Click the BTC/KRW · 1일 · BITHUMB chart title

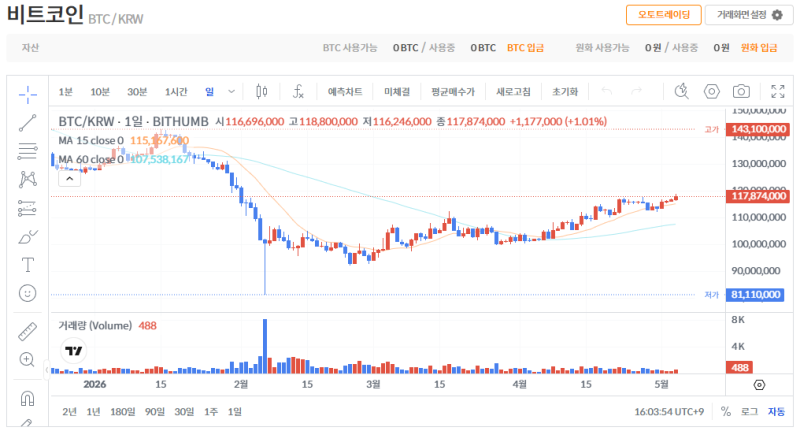click(133, 121)
